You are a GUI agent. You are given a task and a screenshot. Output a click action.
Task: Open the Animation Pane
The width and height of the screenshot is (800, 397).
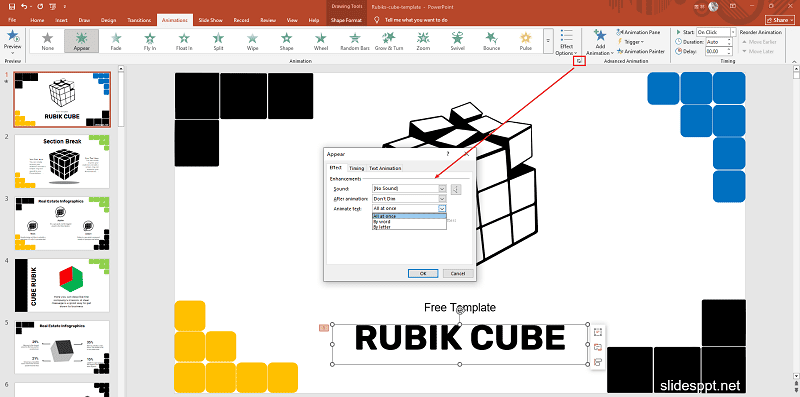(x=638, y=32)
